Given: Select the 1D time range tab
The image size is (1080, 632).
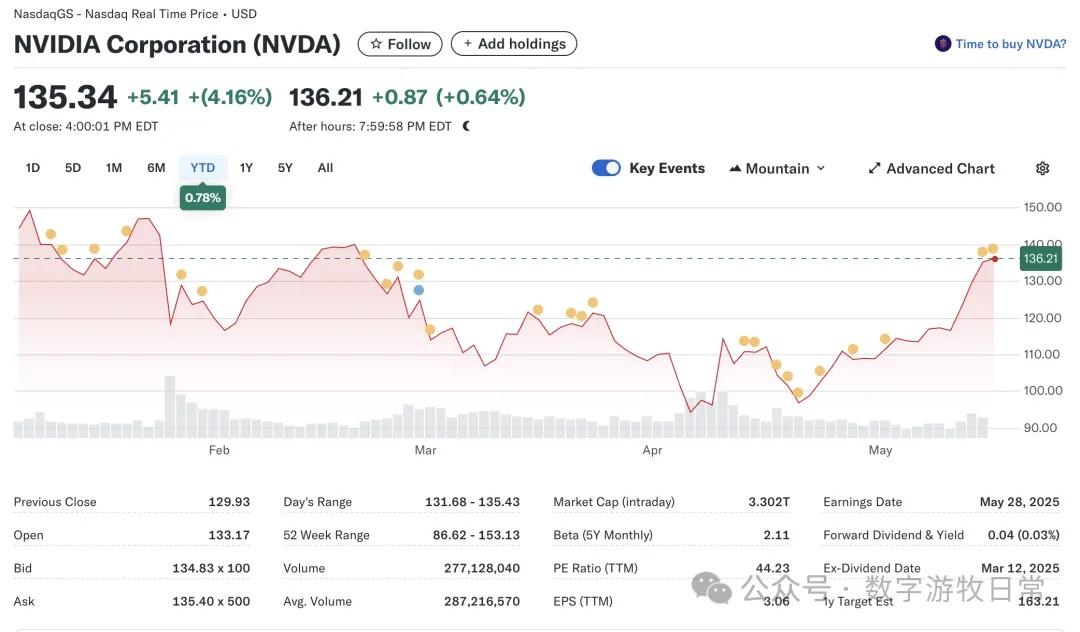Looking at the screenshot, I should click(33, 168).
